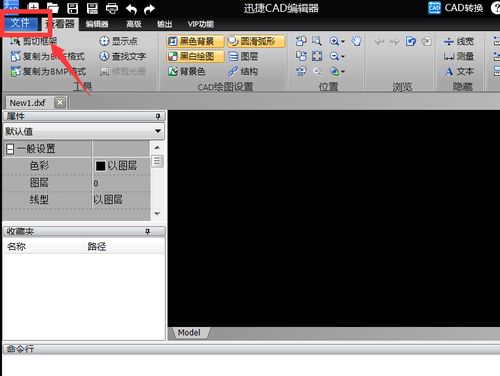
Task: Collapse the 一般设置 section
Action: click(10, 149)
